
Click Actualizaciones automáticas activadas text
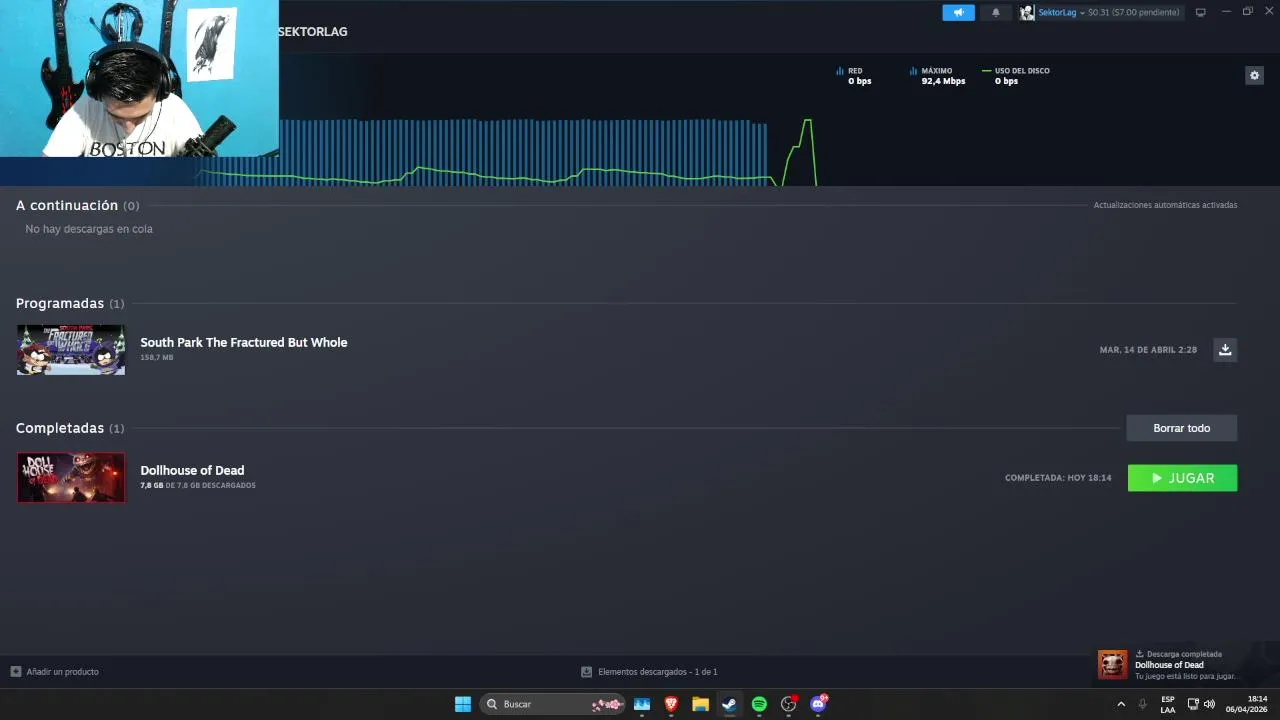[x=1165, y=205]
